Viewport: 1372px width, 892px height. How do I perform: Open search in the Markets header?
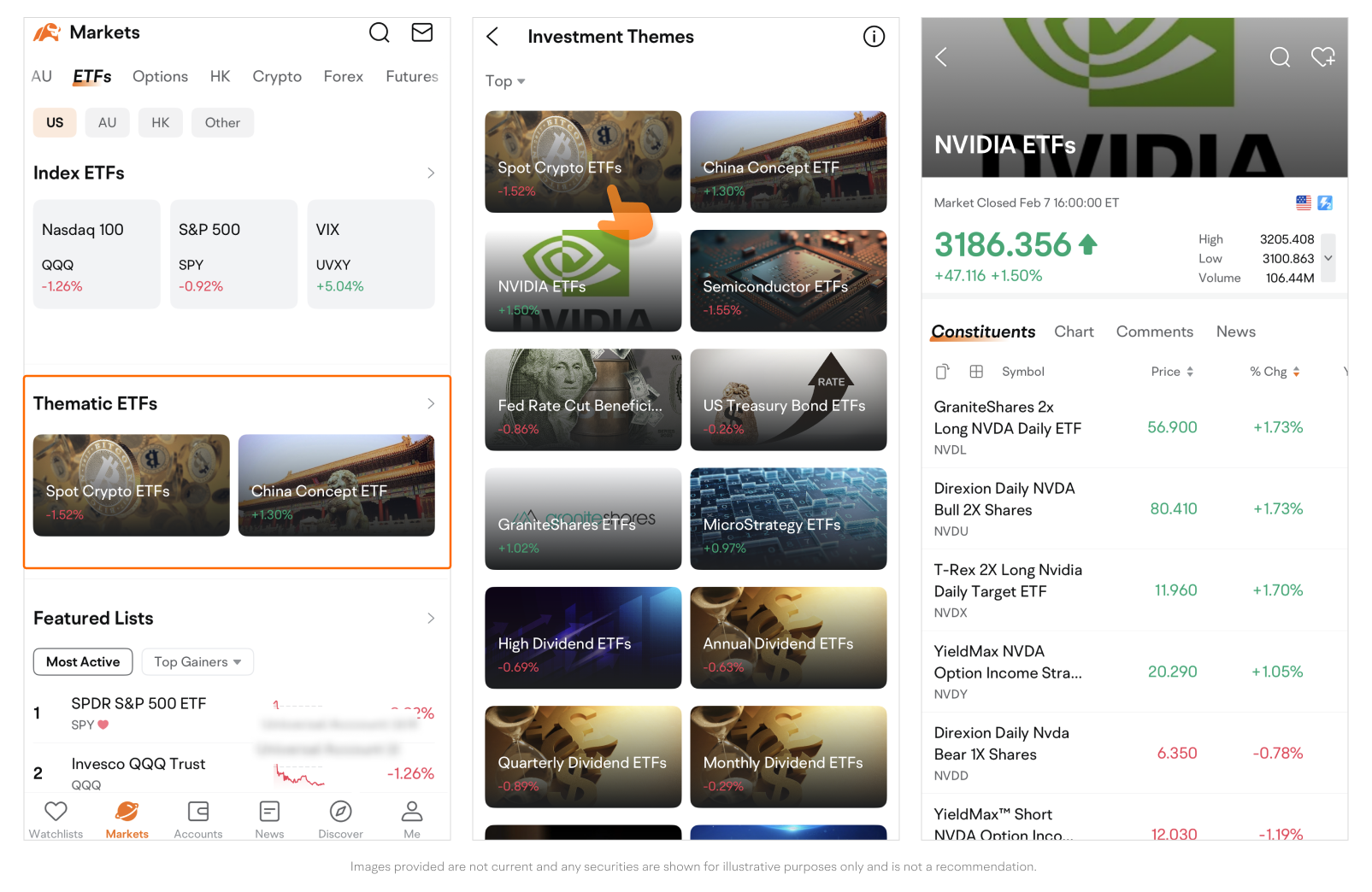point(379,33)
